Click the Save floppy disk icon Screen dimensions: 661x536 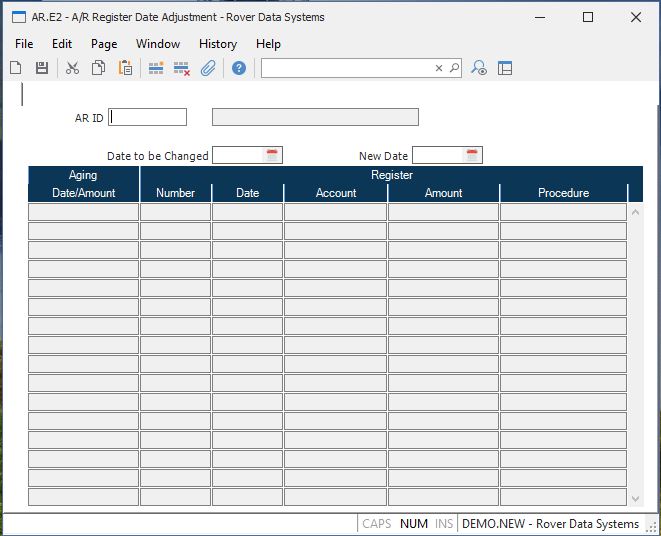(42, 68)
